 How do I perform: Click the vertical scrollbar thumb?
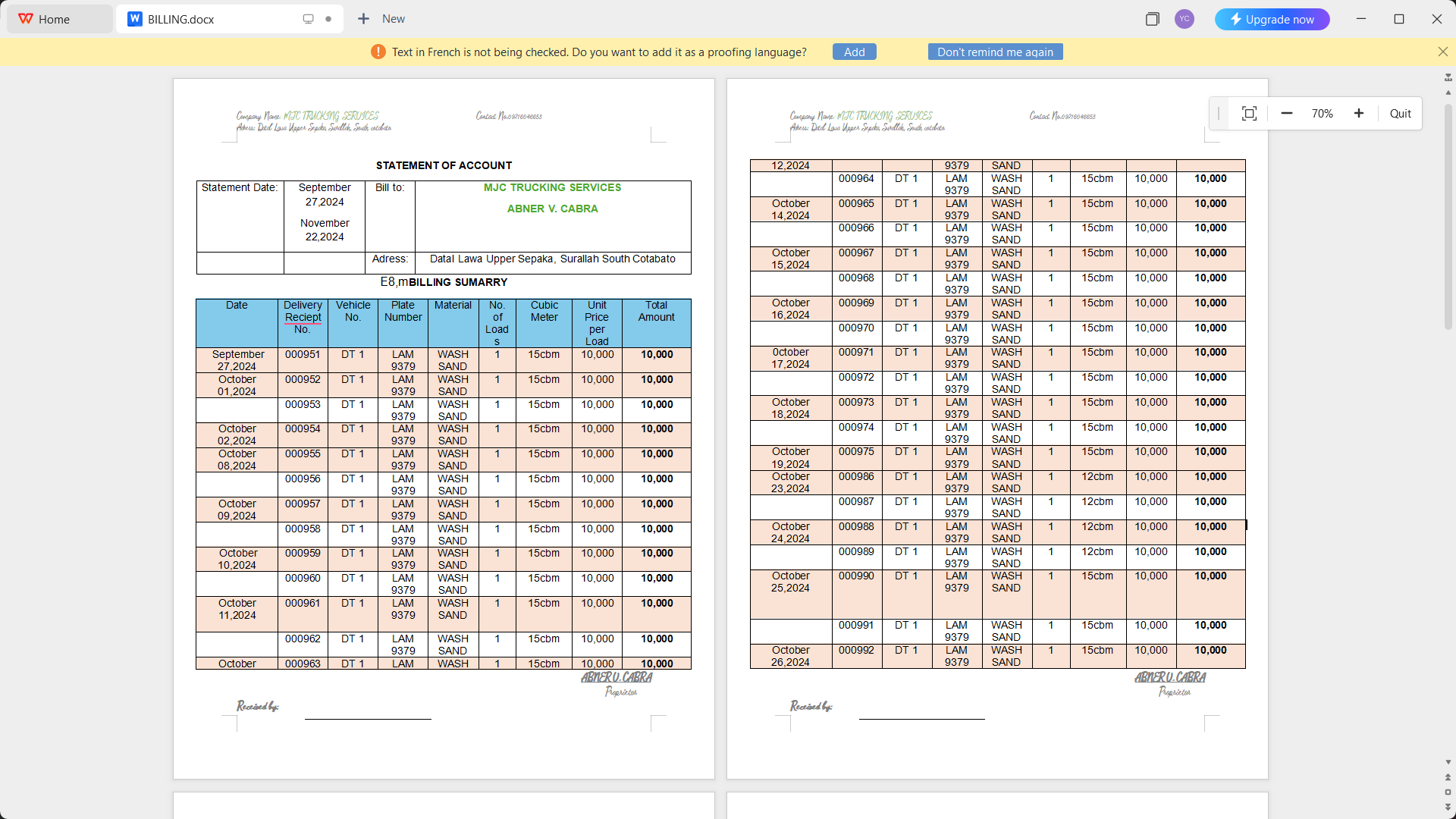pos(1448,216)
